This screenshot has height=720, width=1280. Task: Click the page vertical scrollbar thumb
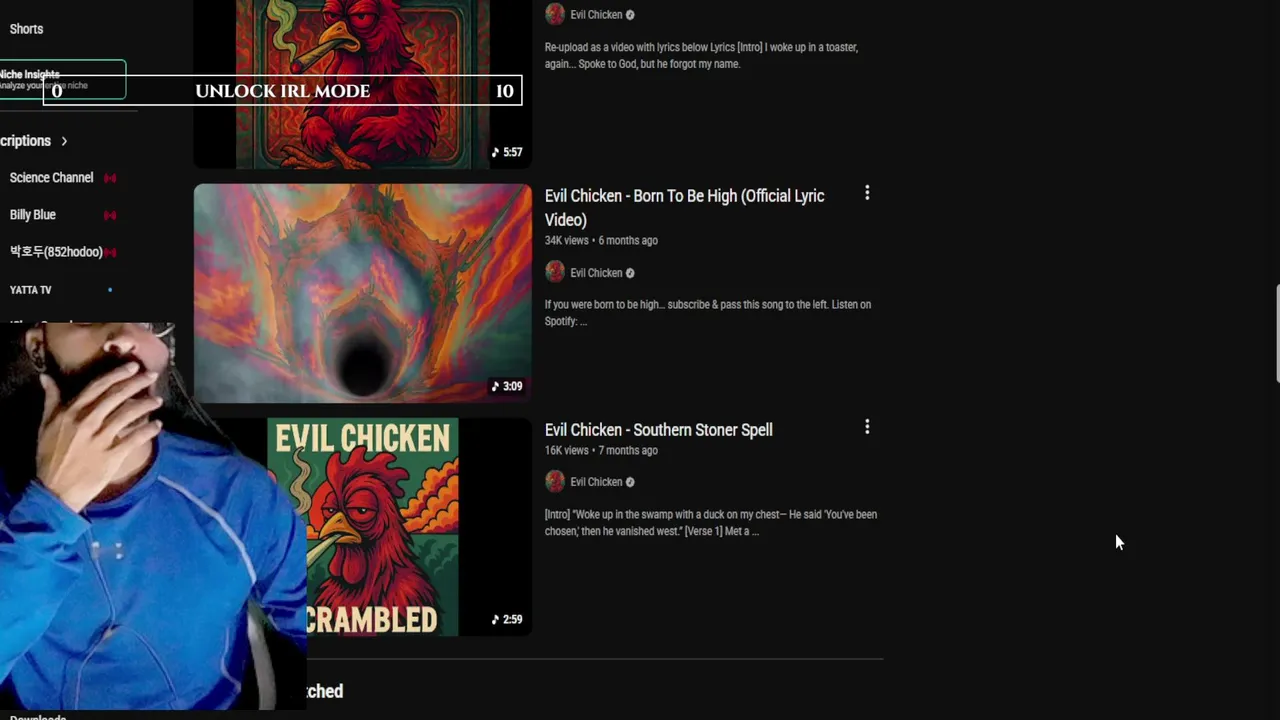(x=1276, y=333)
